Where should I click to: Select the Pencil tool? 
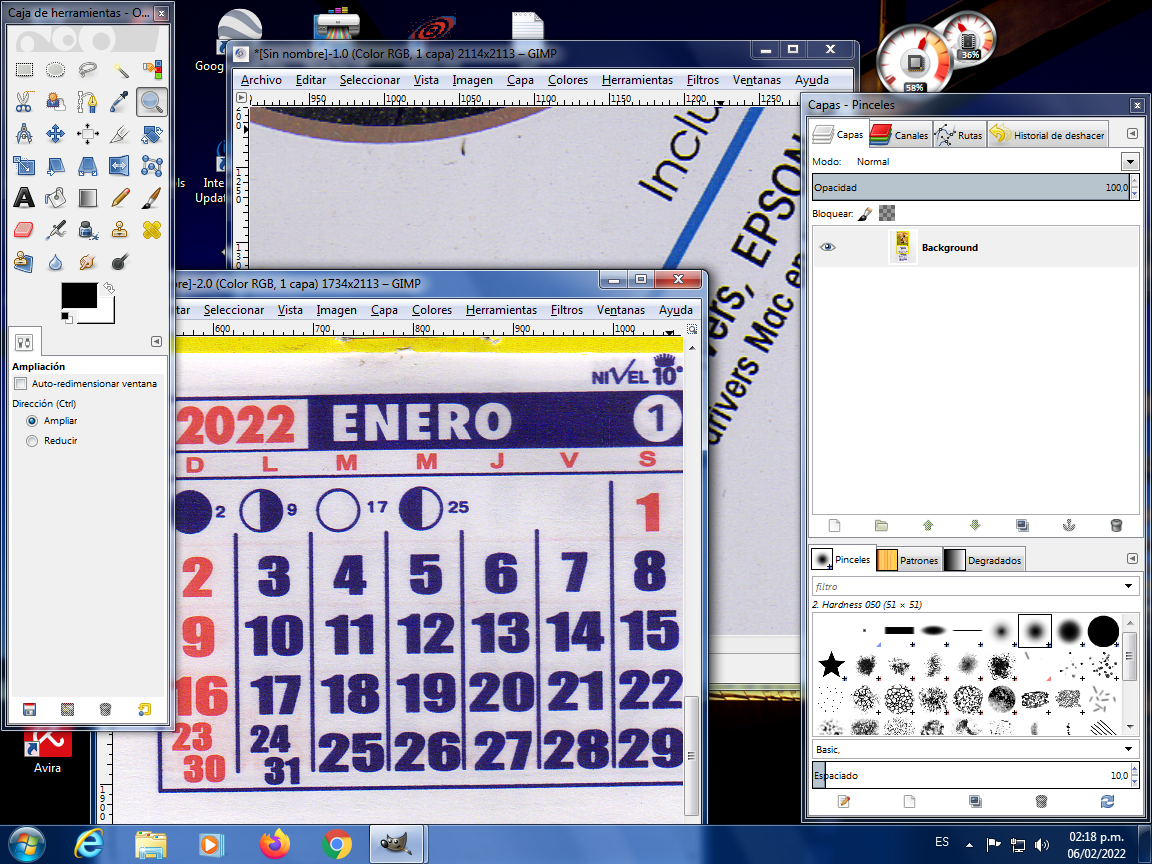coord(120,198)
